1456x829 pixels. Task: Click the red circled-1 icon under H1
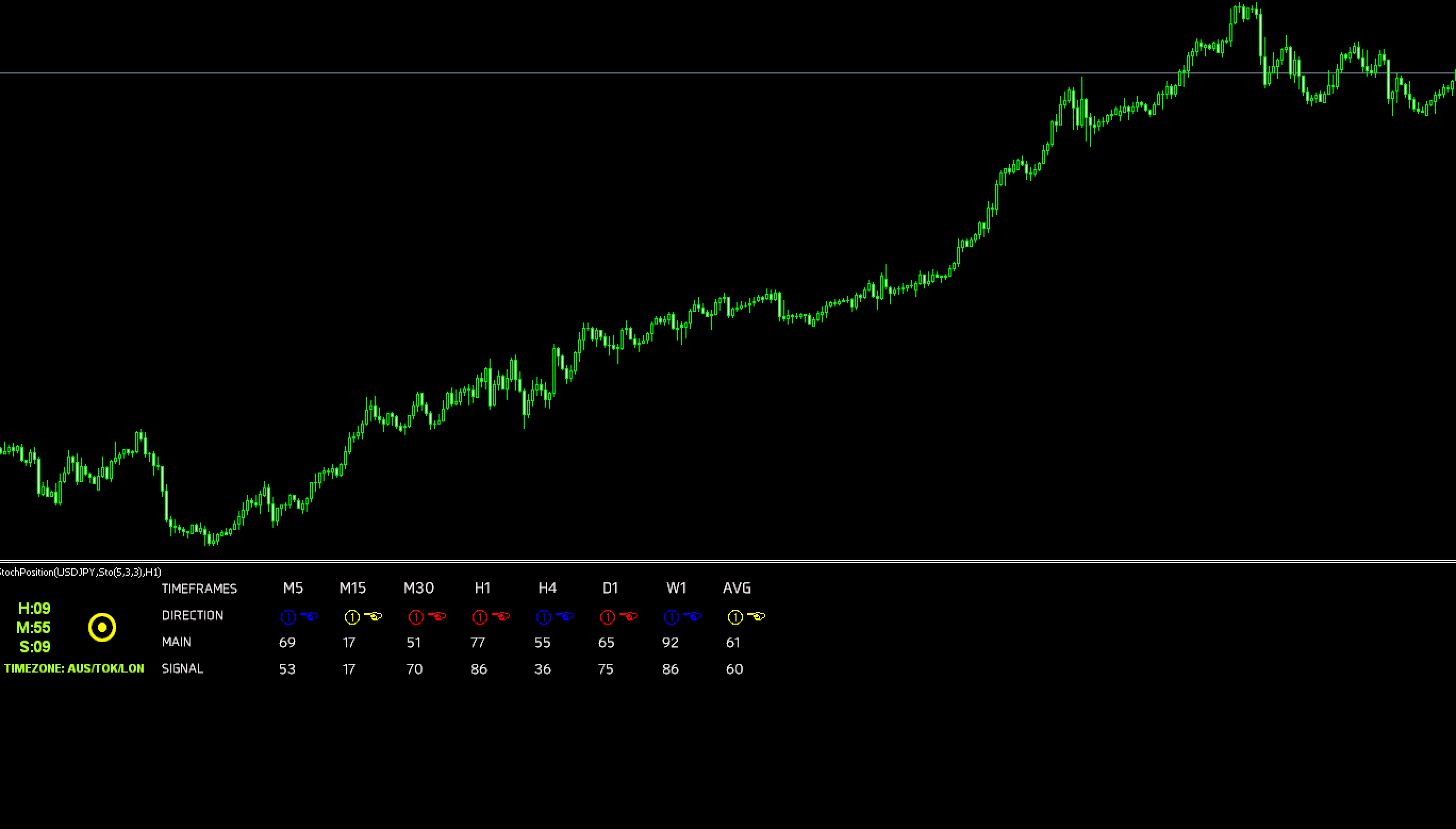click(480, 617)
